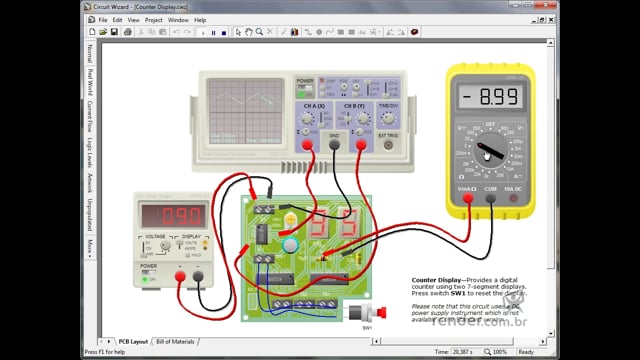Click the oscilloscope GND terminal
This screenshot has width=640, height=360.
(334, 144)
